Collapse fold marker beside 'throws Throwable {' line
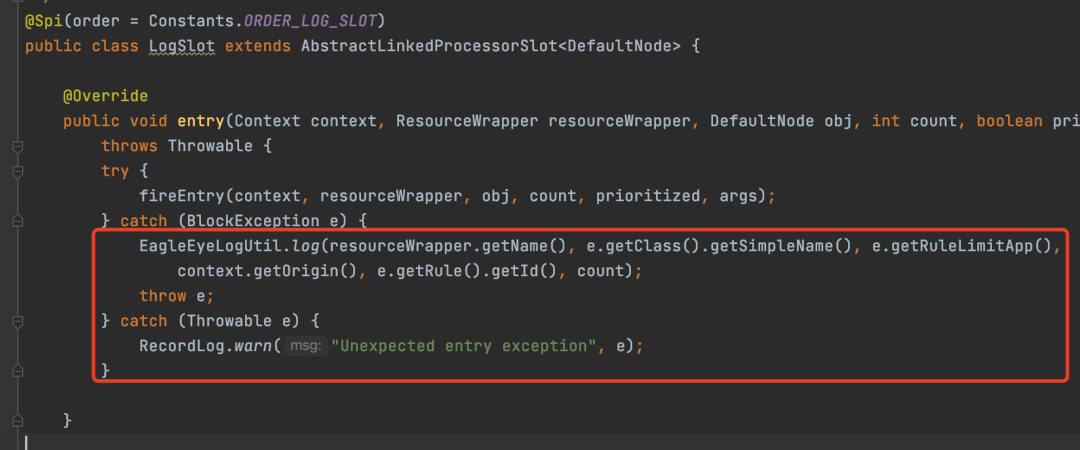 click(x=18, y=146)
